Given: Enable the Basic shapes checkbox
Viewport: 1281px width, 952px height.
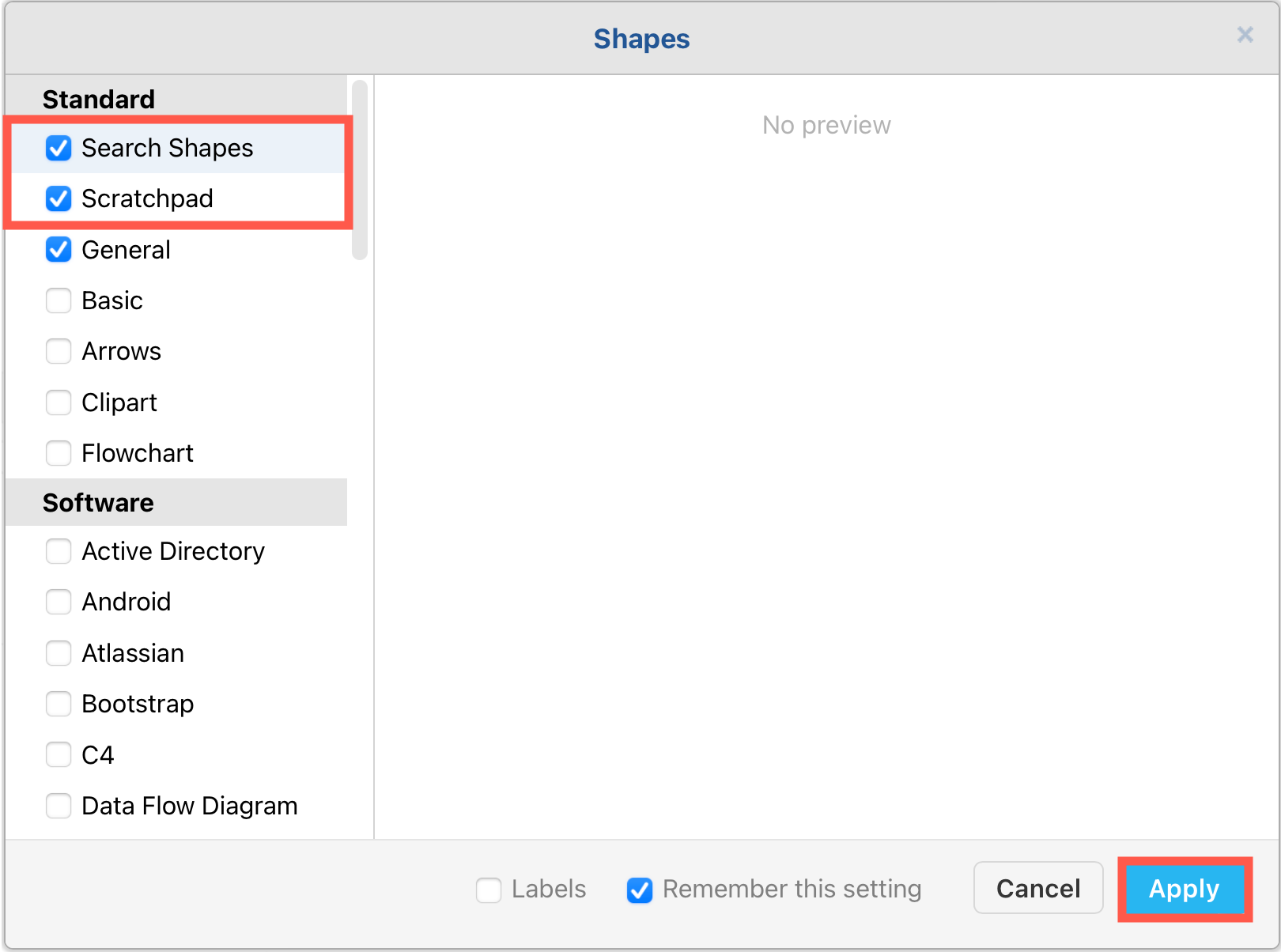Looking at the screenshot, I should pyautogui.click(x=59, y=300).
